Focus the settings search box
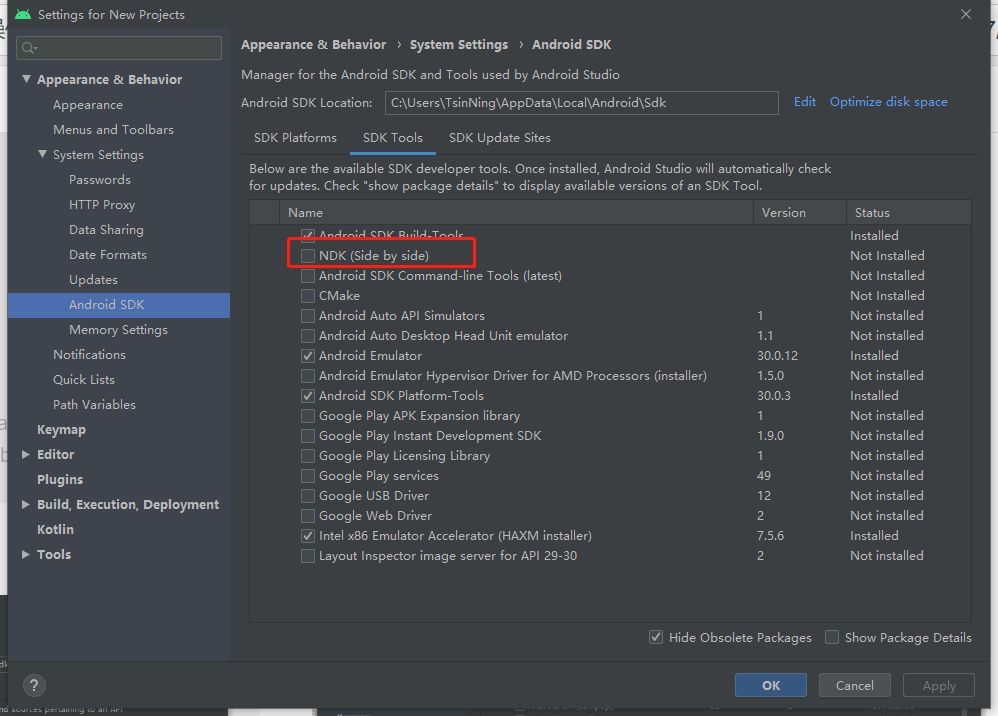Screen dimensions: 998x716 coord(119,48)
